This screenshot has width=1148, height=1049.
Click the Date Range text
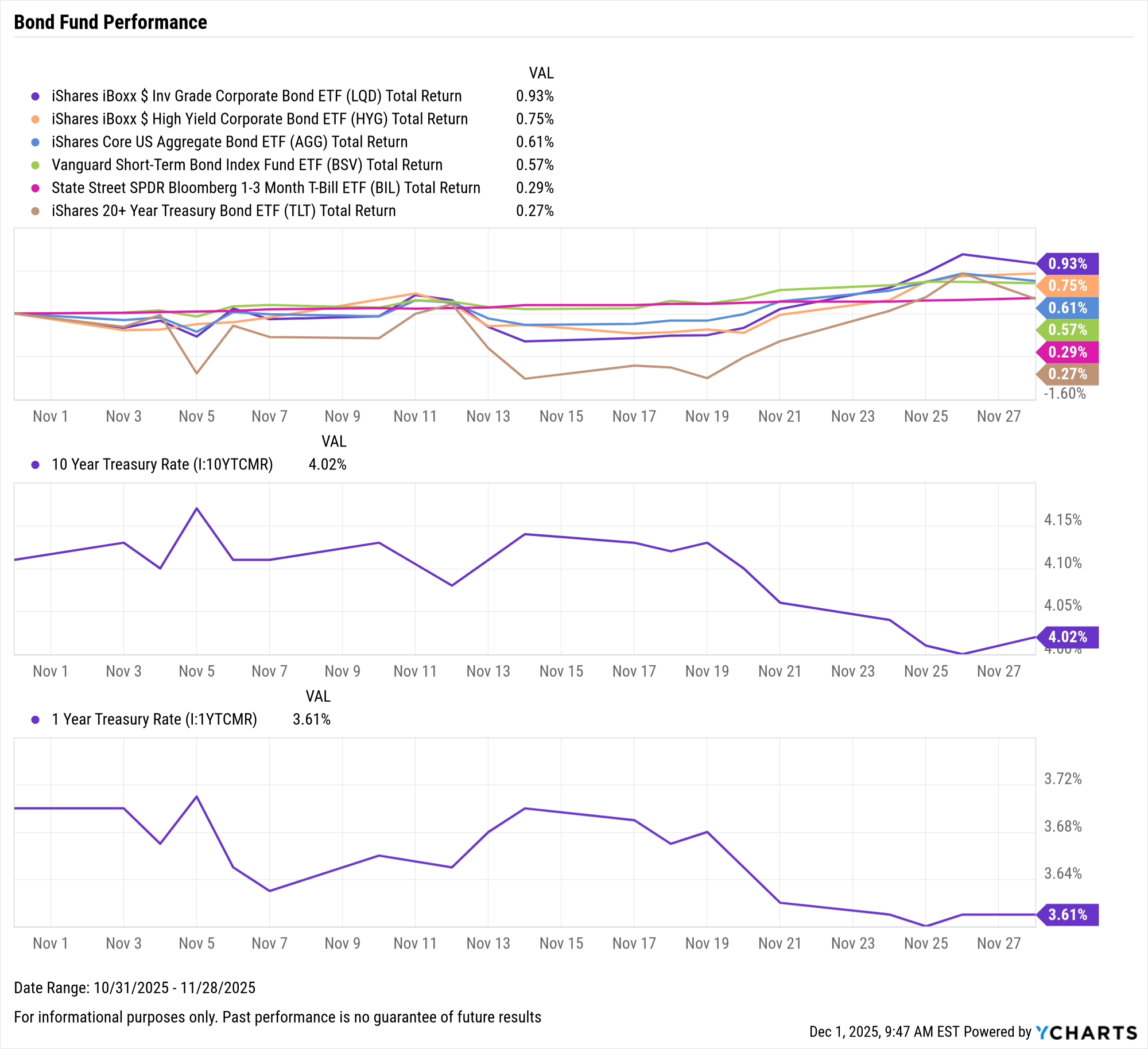(134, 988)
